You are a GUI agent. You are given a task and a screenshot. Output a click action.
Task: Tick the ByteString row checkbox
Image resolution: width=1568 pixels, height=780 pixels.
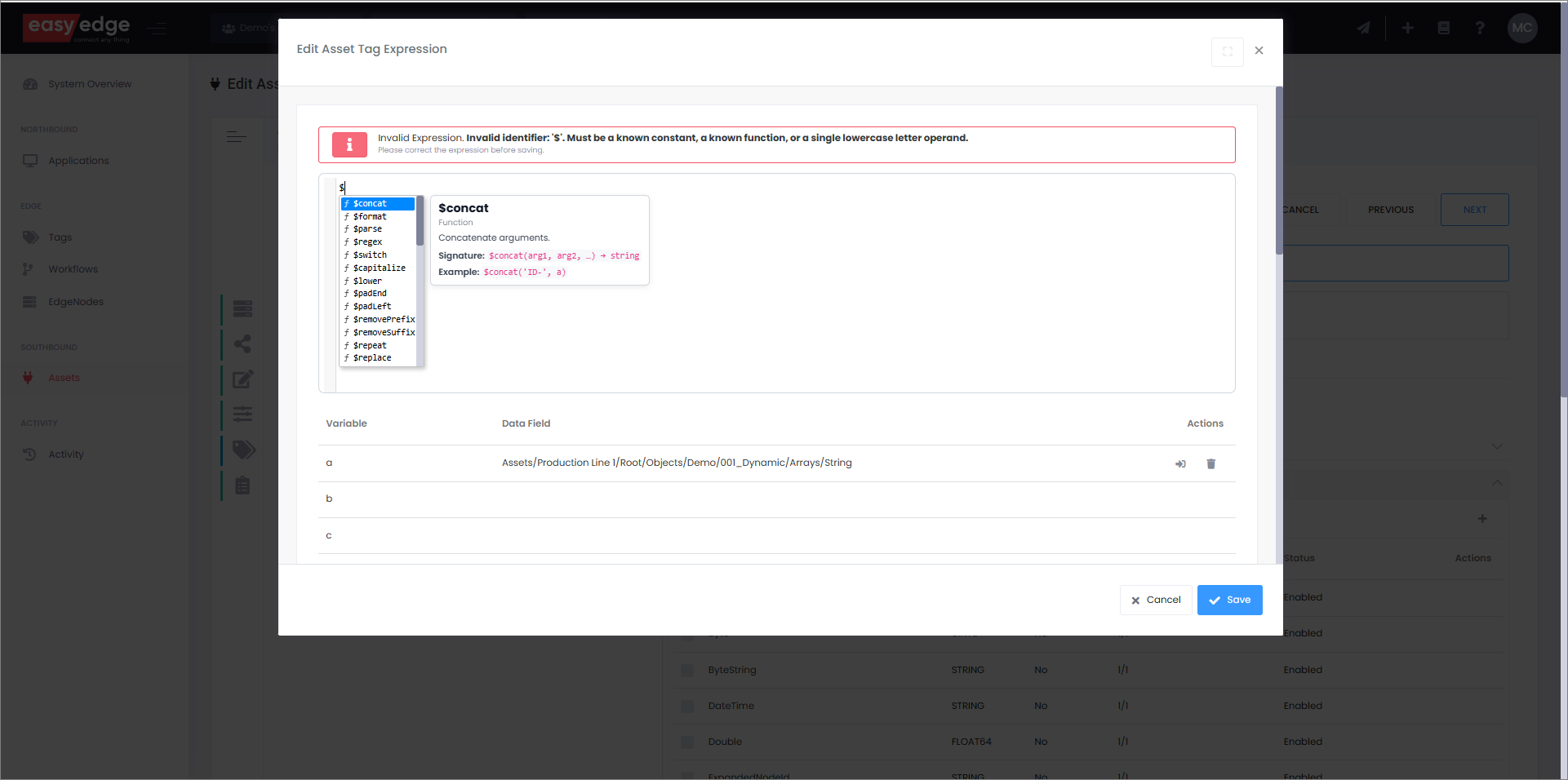[687, 671]
